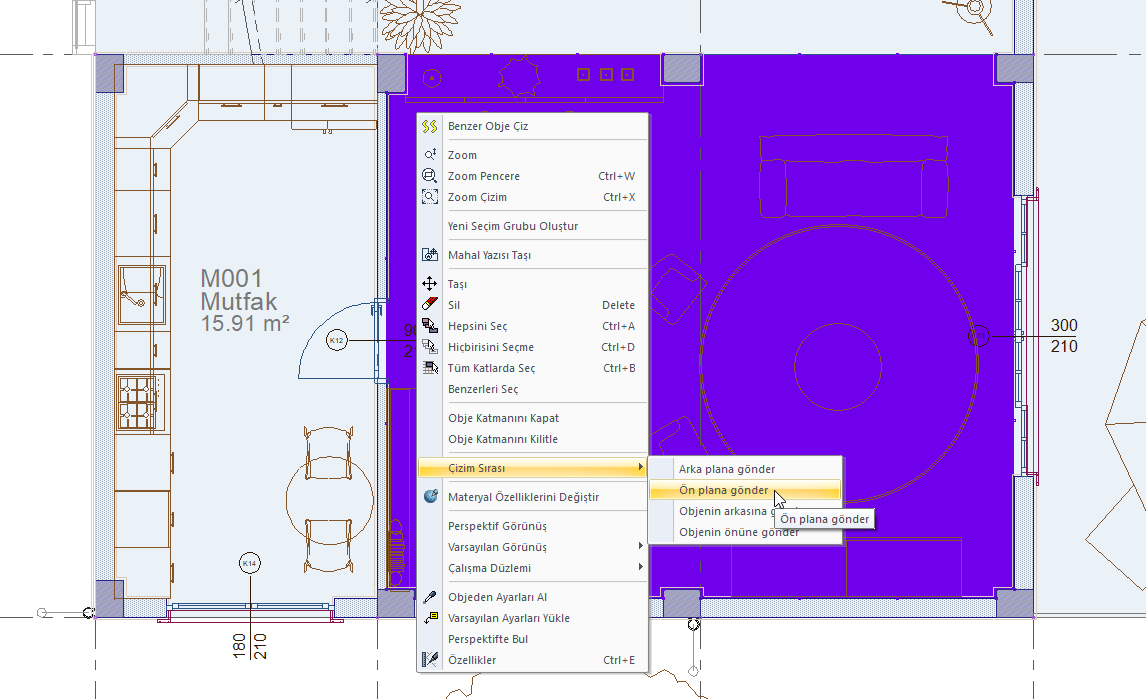Toggle Obje Katmanını Kapat
Image resolution: width=1146 pixels, height=699 pixels.
click(503, 418)
